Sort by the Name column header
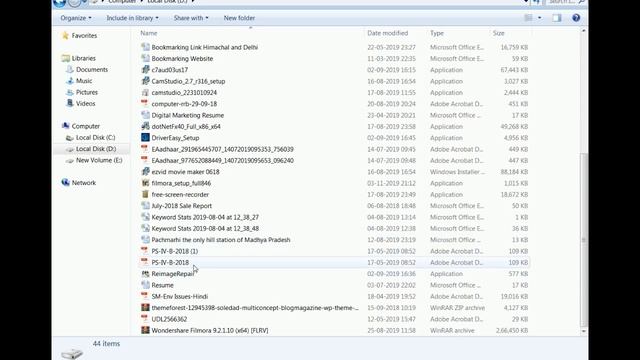The width and height of the screenshot is (640, 360). (149, 33)
